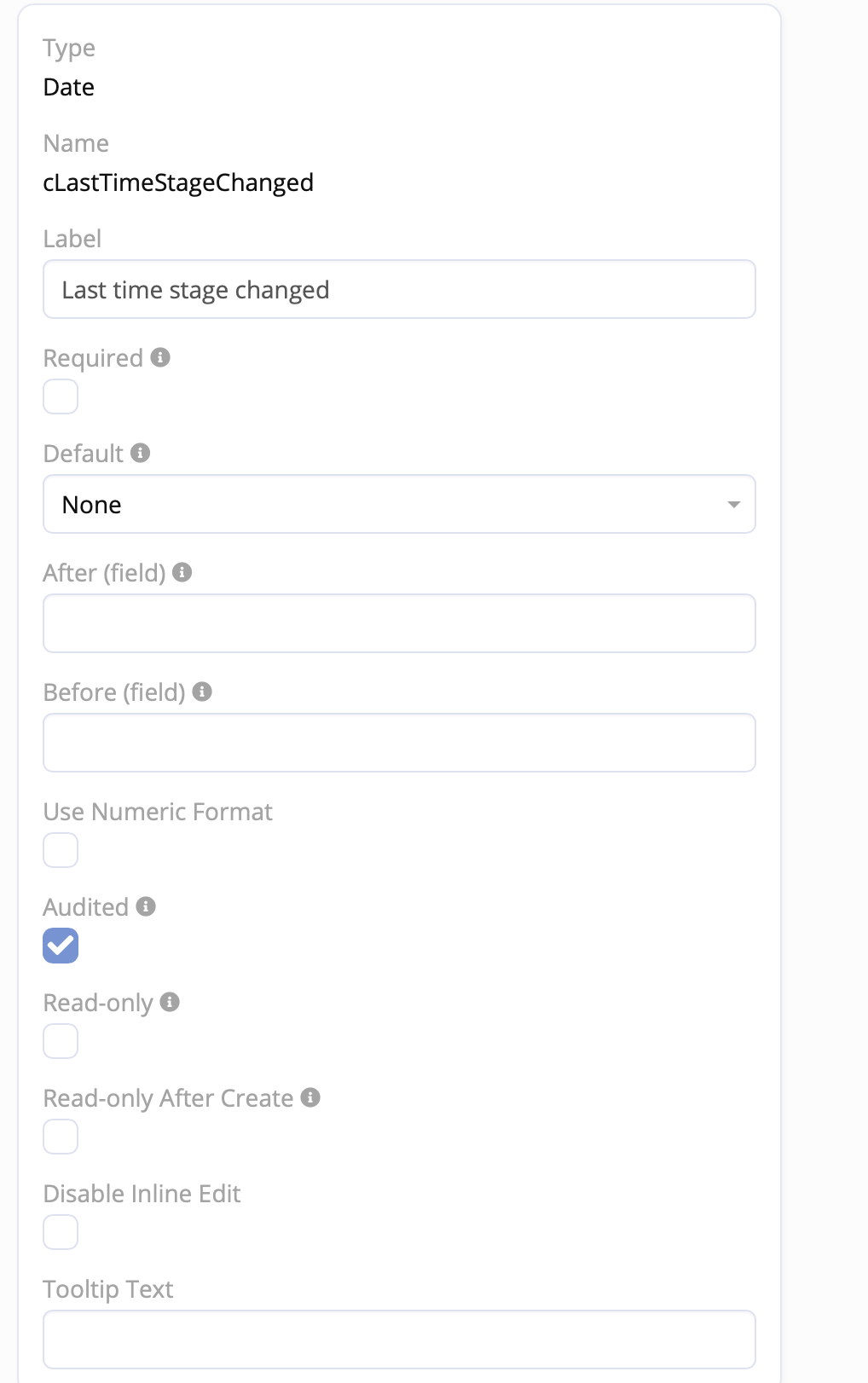The height and width of the screenshot is (1383, 868).
Task: Click the Before (field) info icon
Action: click(x=202, y=691)
